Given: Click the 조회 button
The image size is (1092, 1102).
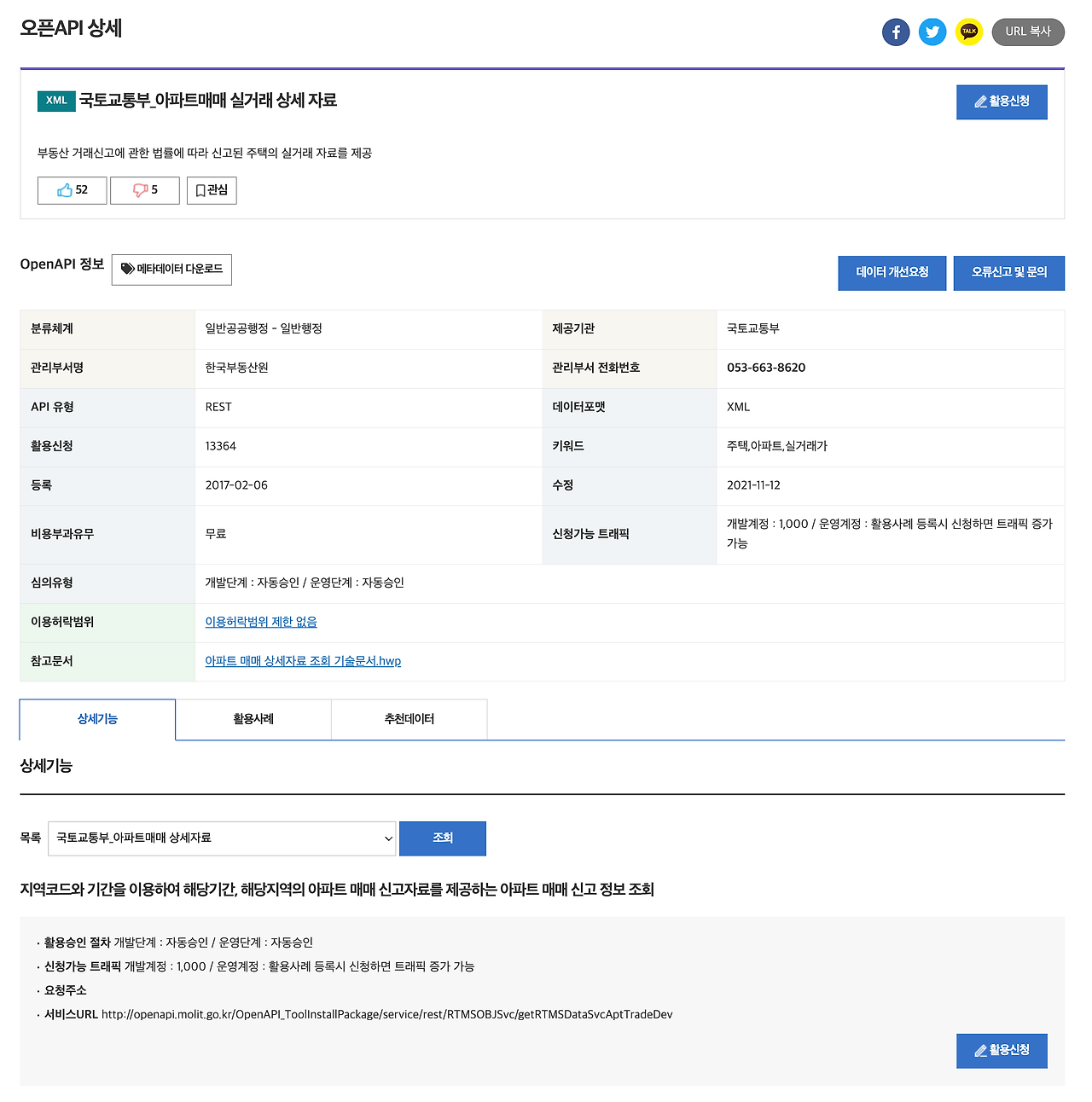Looking at the screenshot, I should [x=443, y=838].
